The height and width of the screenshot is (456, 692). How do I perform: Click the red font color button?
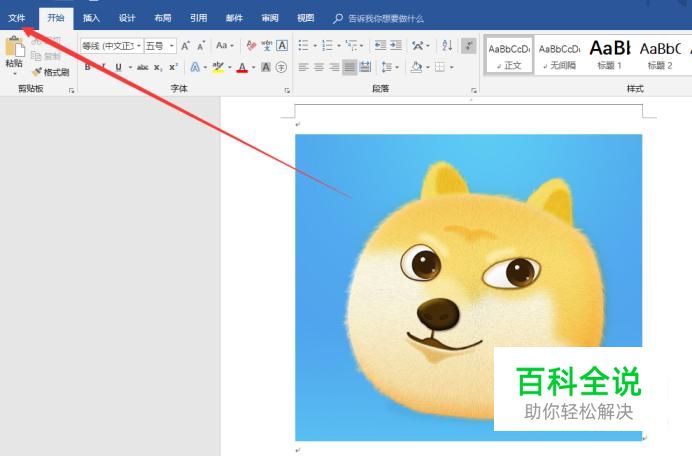point(241,67)
